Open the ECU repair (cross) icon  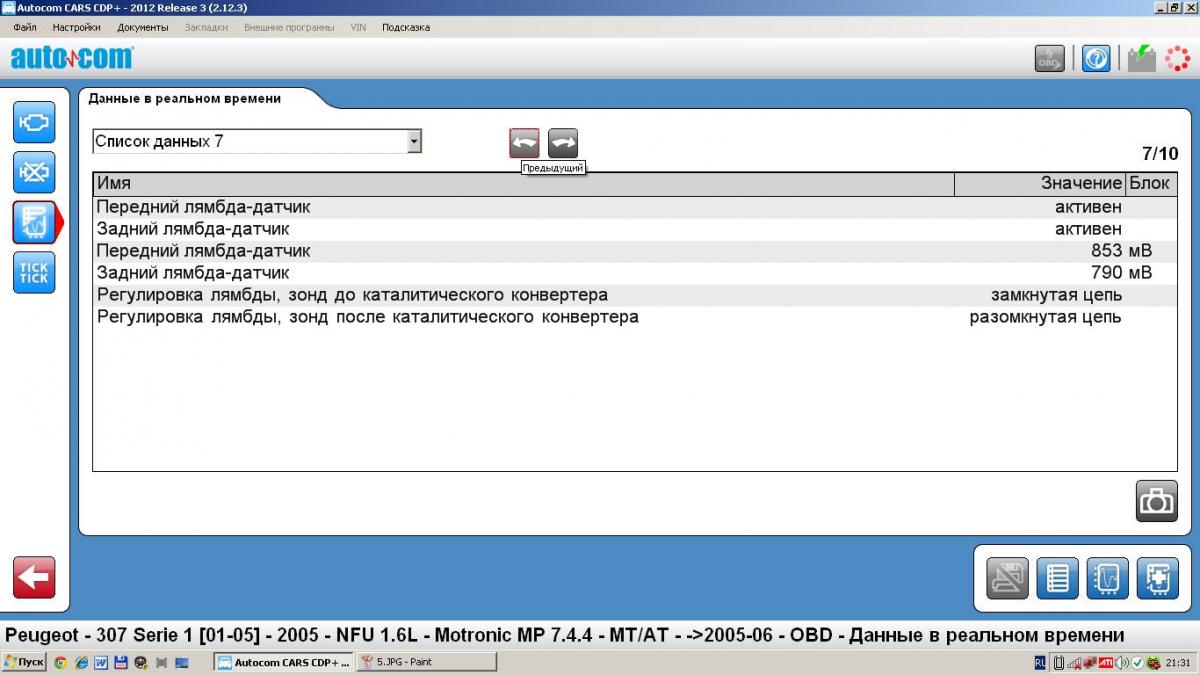(x=1157, y=578)
